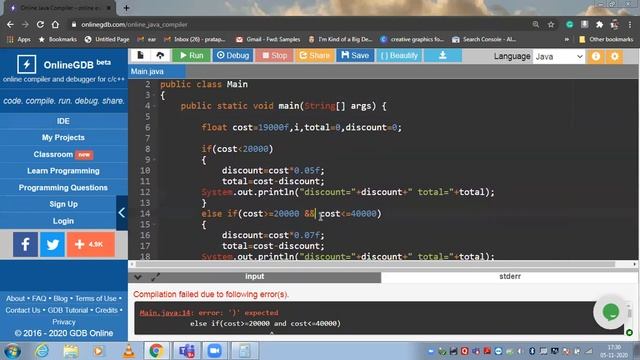Image resolution: width=640 pixels, height=360 pixels.
Task: Bookmark this page with star icon
Action: tap(551, 24)
